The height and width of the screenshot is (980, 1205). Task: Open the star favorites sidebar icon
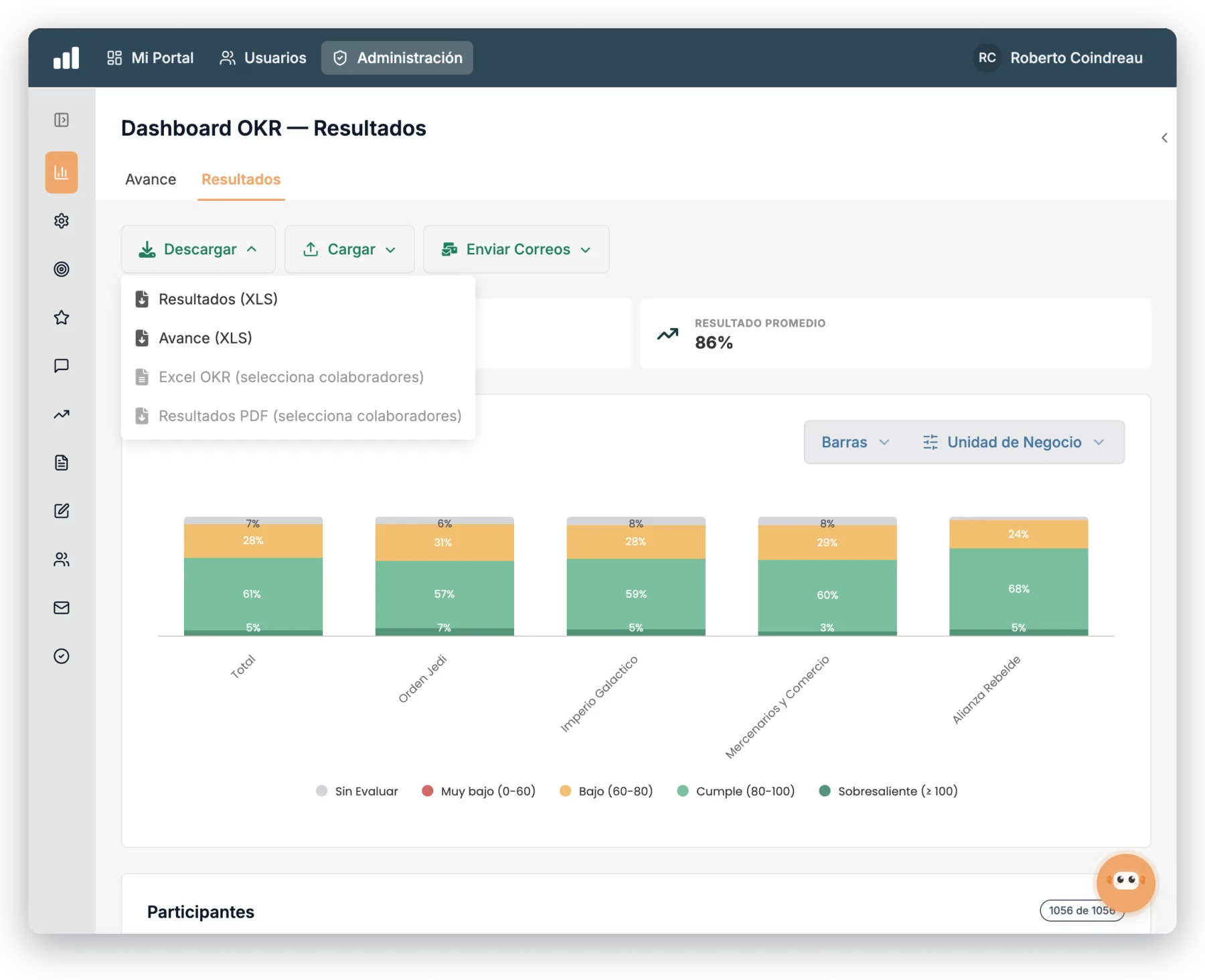click(62, 317)
